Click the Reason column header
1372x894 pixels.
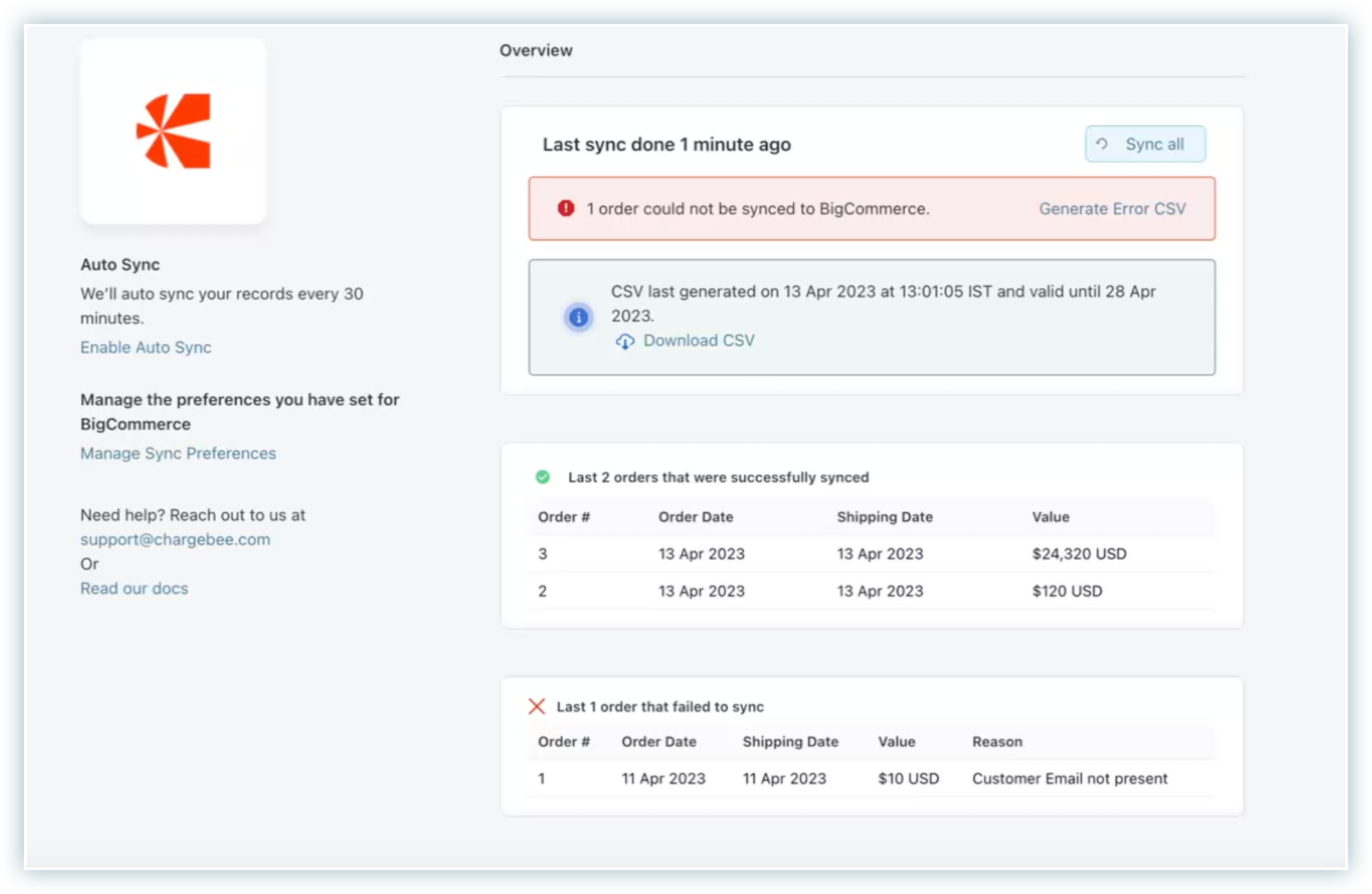[x=996, y=742]
